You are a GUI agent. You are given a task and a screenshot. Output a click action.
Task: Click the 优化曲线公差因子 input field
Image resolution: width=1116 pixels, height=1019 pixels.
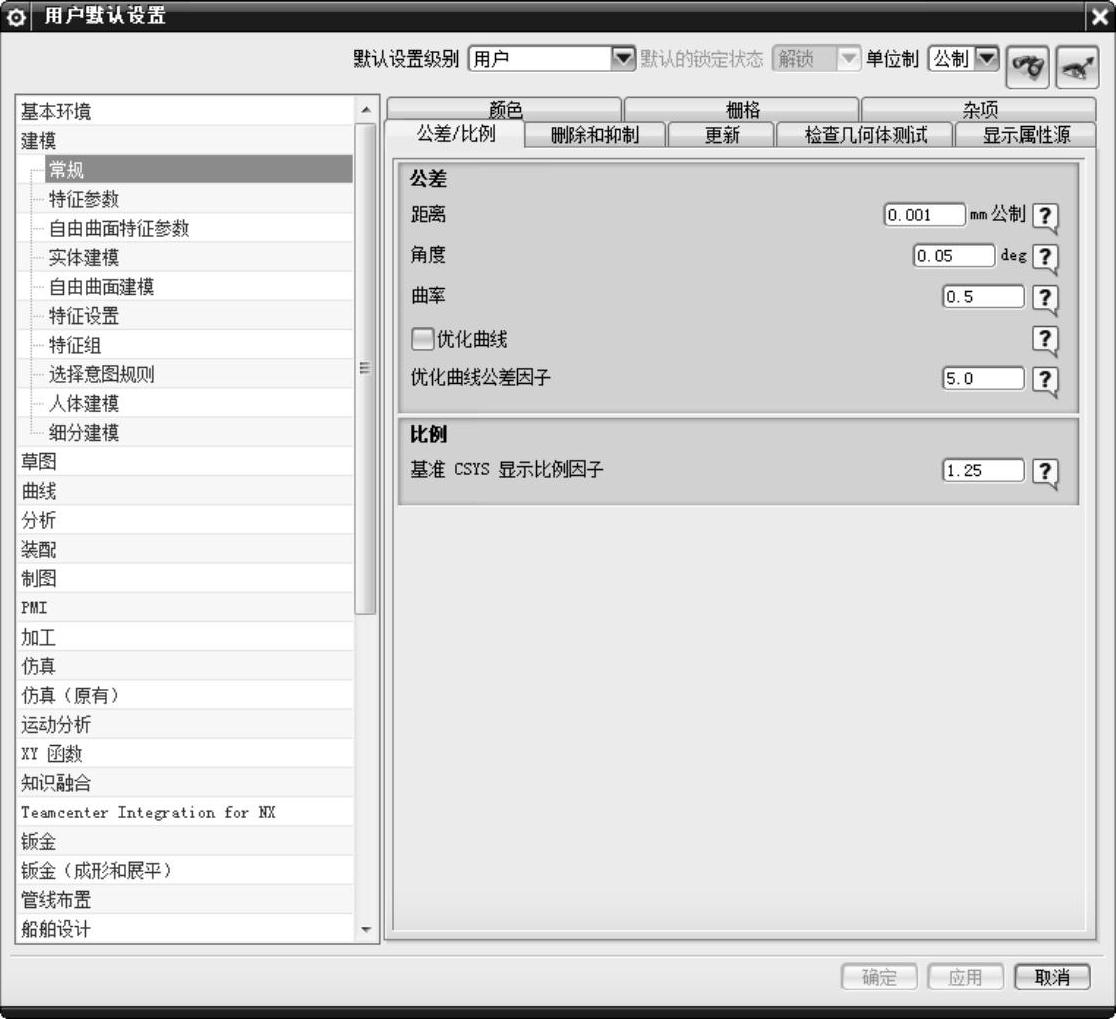(984, 379)
